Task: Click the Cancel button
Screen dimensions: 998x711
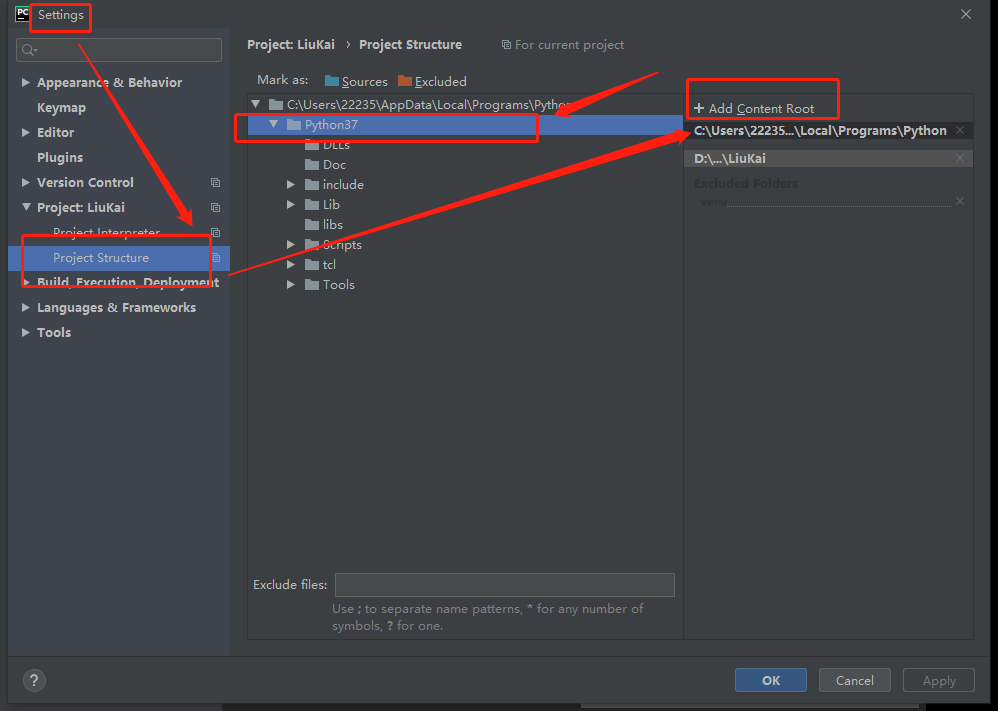Action: (854, 680)
